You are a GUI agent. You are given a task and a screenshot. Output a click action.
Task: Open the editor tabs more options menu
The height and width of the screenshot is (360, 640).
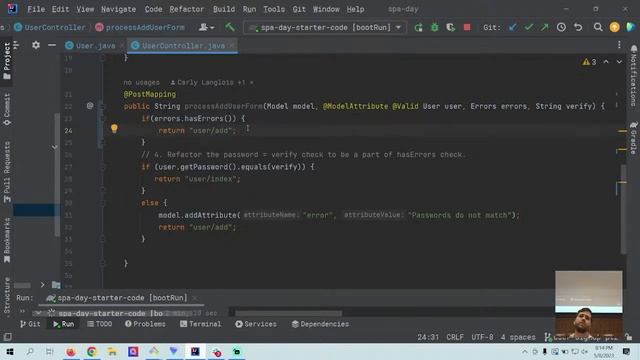click(619, 45)
